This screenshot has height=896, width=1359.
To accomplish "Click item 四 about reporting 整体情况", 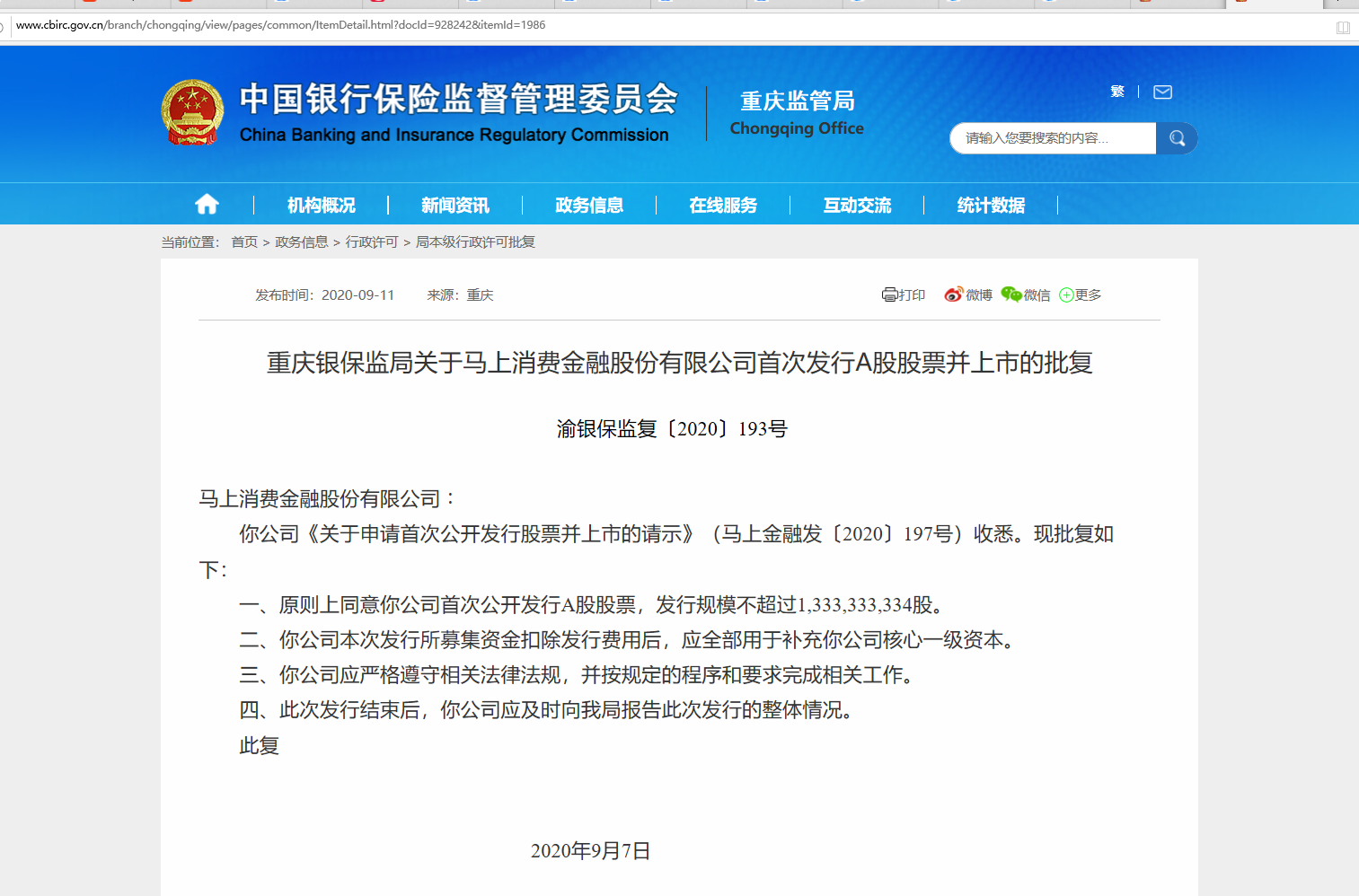I will [549, 710].
